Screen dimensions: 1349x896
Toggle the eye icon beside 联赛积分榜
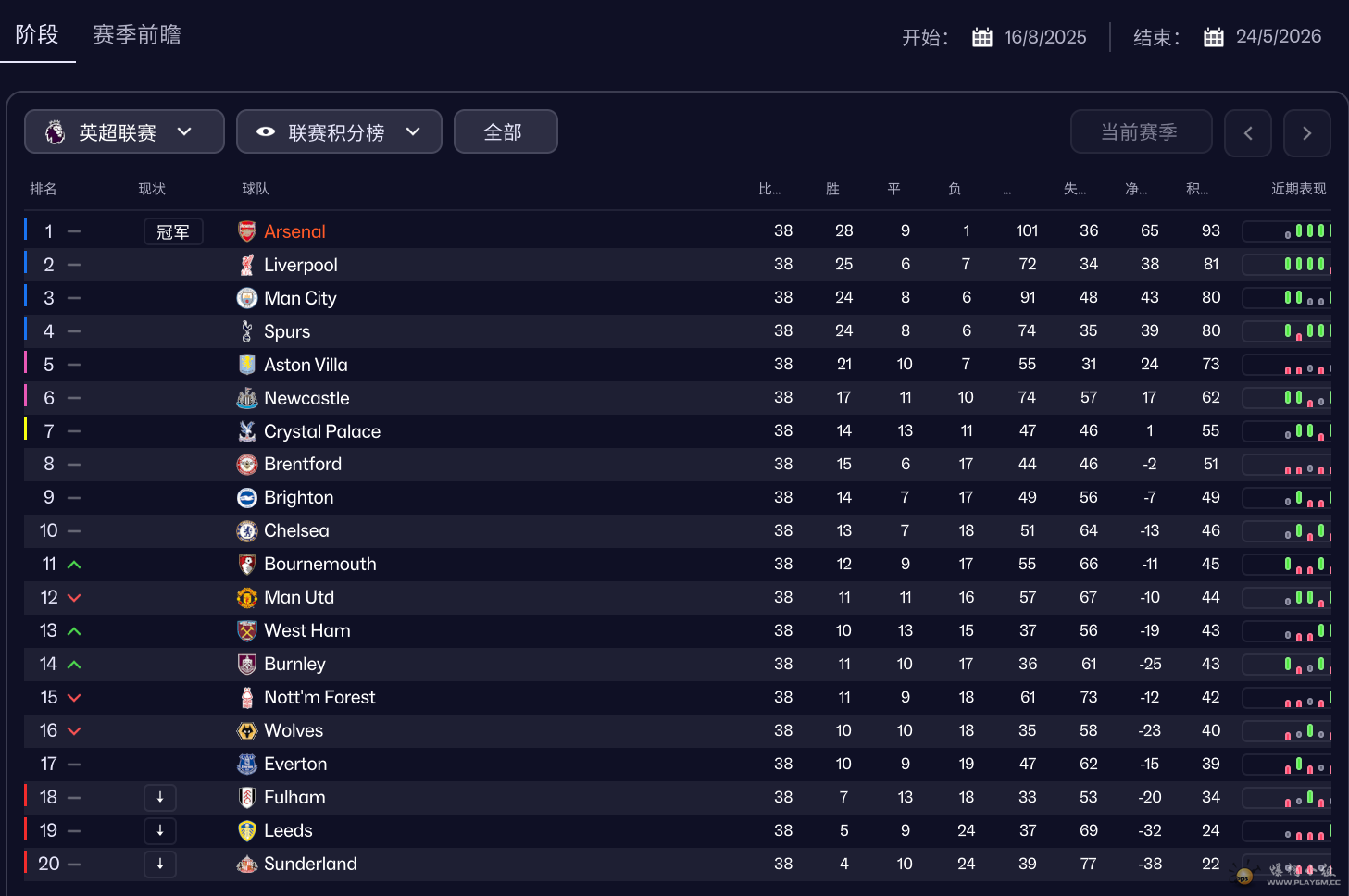266,132
